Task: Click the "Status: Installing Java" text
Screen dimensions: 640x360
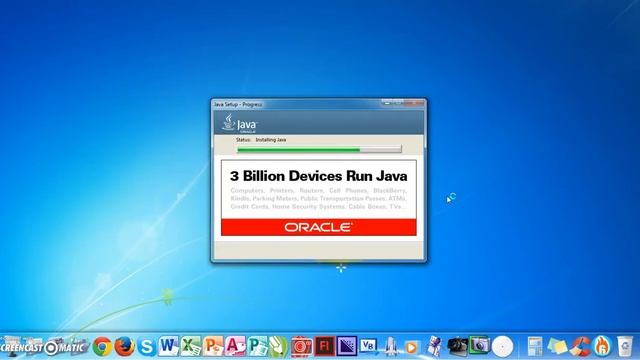Action: pos(261,140)
